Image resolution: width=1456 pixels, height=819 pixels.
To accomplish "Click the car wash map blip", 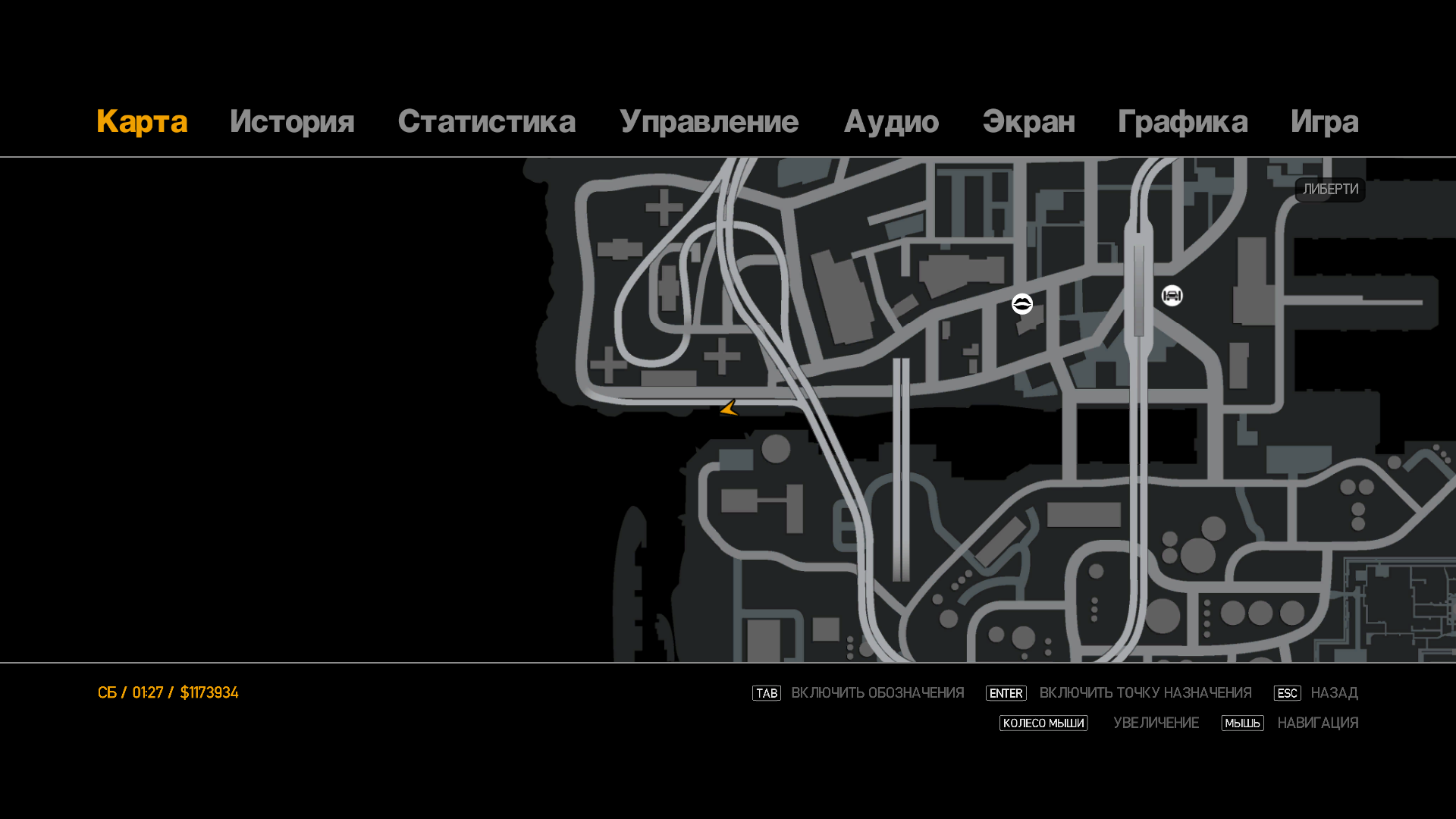I will 1172,296.
